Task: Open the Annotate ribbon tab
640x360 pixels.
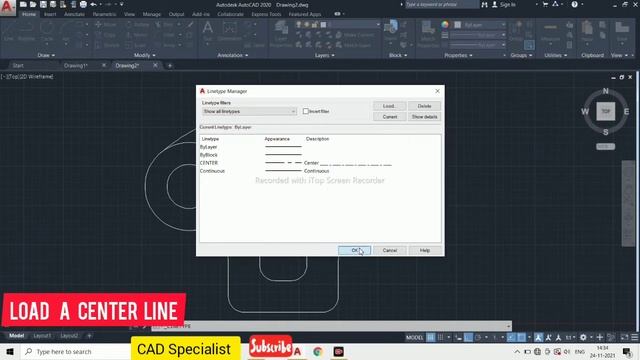Action: pyautogui.click(x=74, y=14)
